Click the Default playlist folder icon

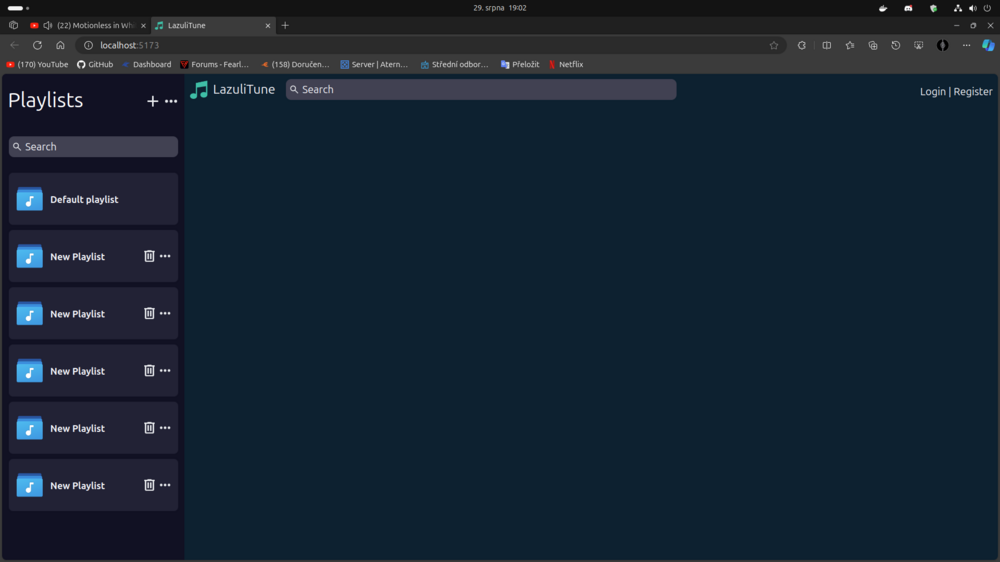(x=29, y=199)
